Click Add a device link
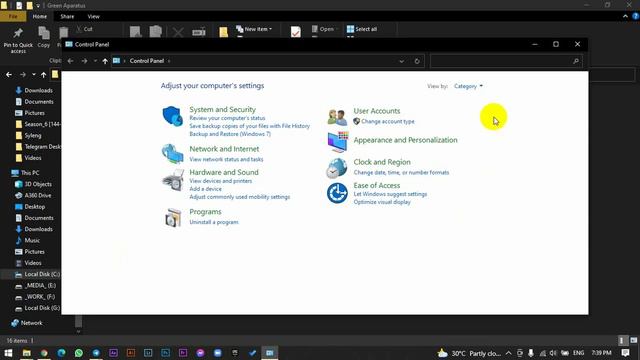 click(205, 189)
